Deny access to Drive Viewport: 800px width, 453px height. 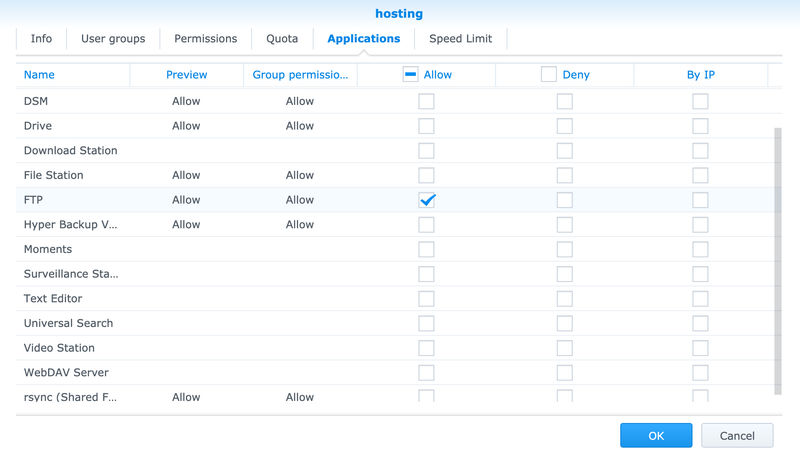(565, 126)
